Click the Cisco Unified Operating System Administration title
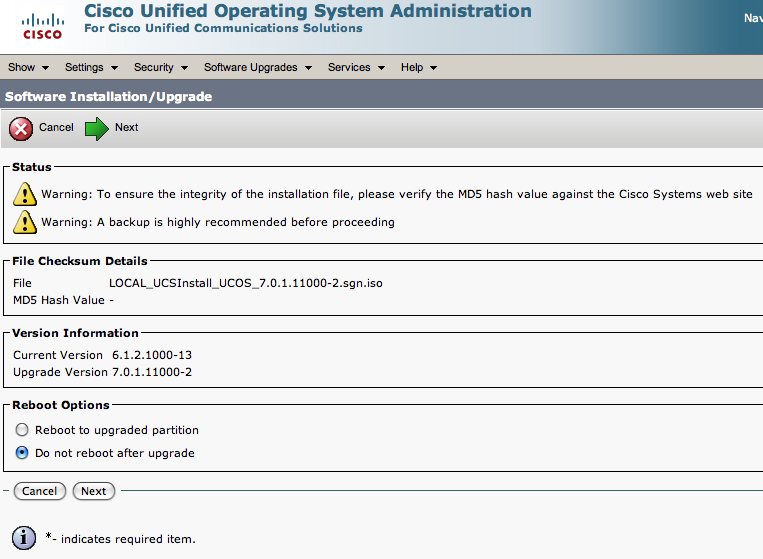The height and width of the screenshot is (559, 763). tap(308, 11)
